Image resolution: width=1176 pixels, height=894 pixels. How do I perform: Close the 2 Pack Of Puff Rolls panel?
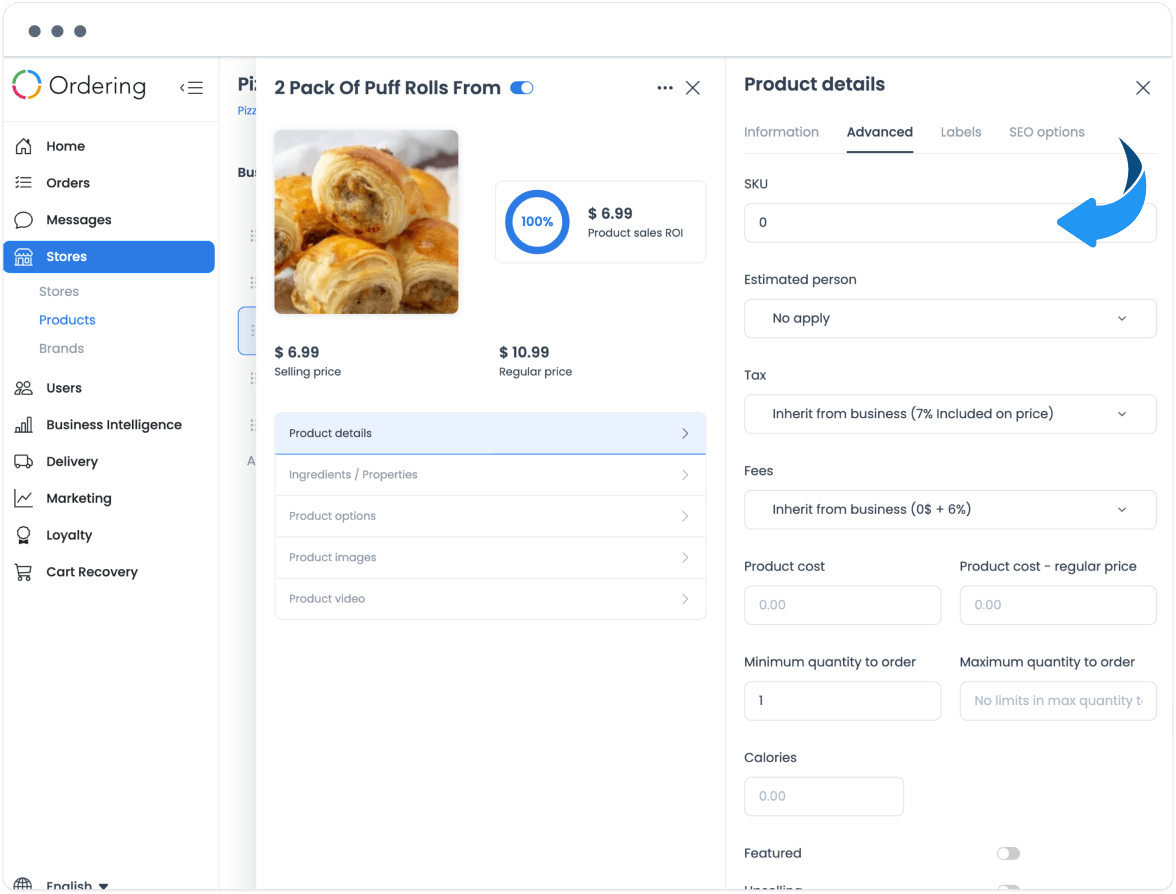click(x=693, y=88)
